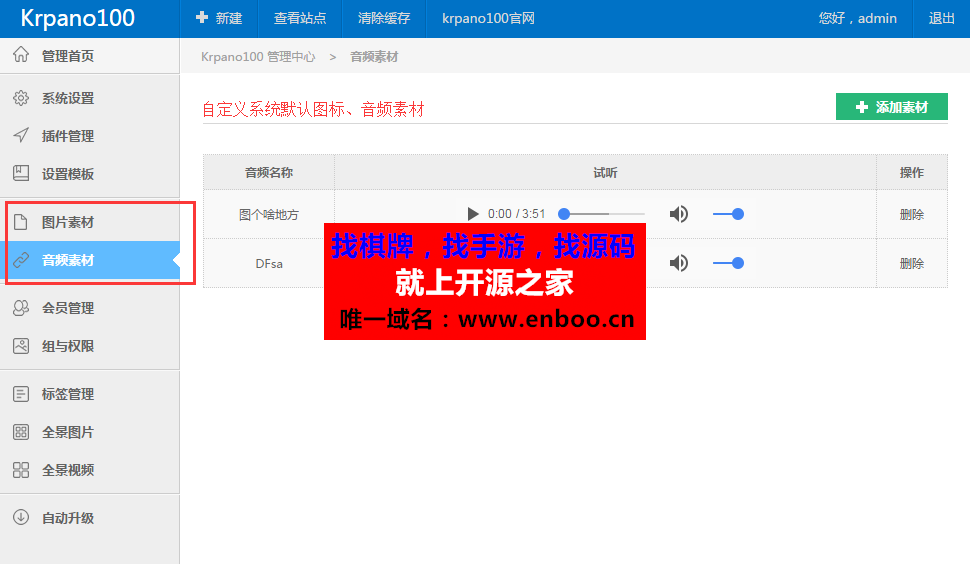This screenshot has height=564, width=970.
Task: Mute the DFsa audio speaker icon
Action: [679, 263]
